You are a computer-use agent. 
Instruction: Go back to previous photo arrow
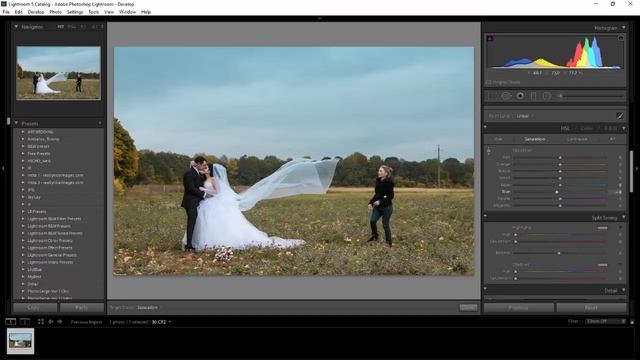(51, 322)
